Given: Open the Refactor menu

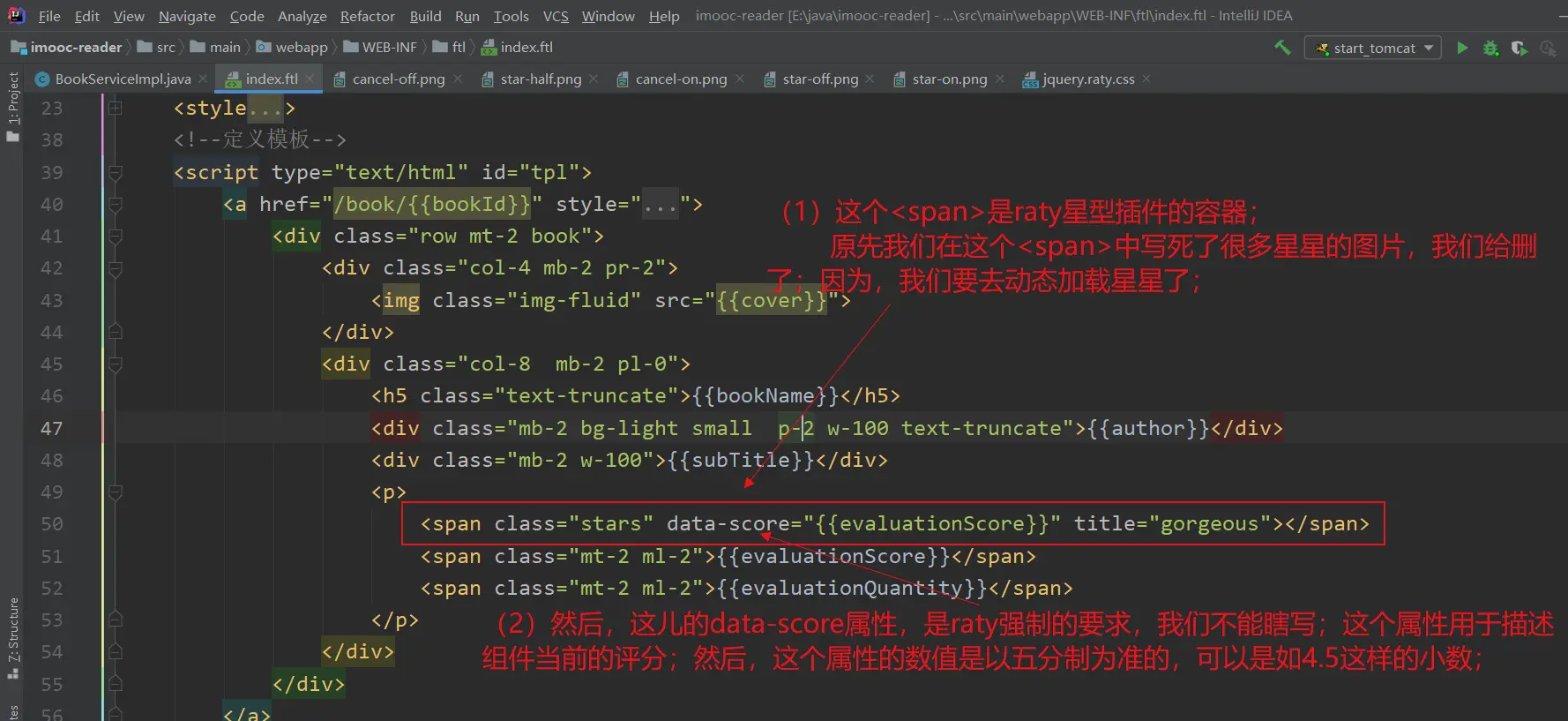Looking at the screenshot, I should [368, 16].
